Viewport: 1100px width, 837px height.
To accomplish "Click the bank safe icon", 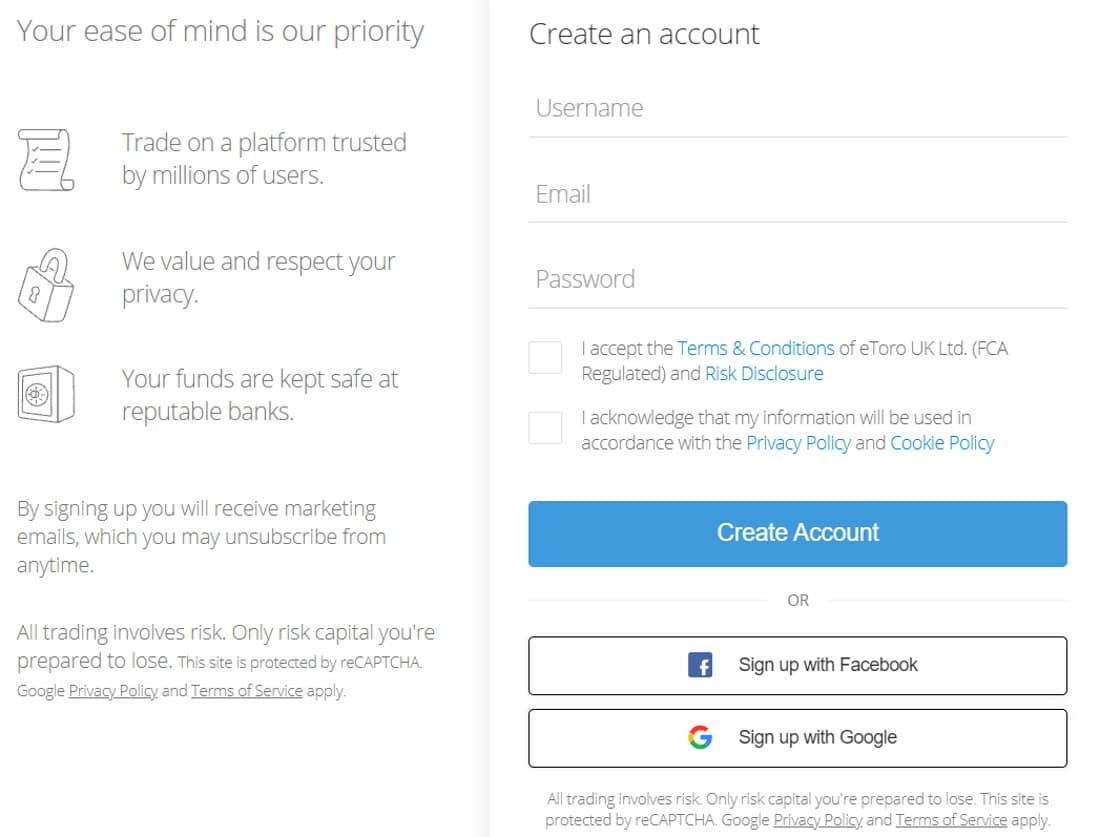I will [x=46, y=394].
